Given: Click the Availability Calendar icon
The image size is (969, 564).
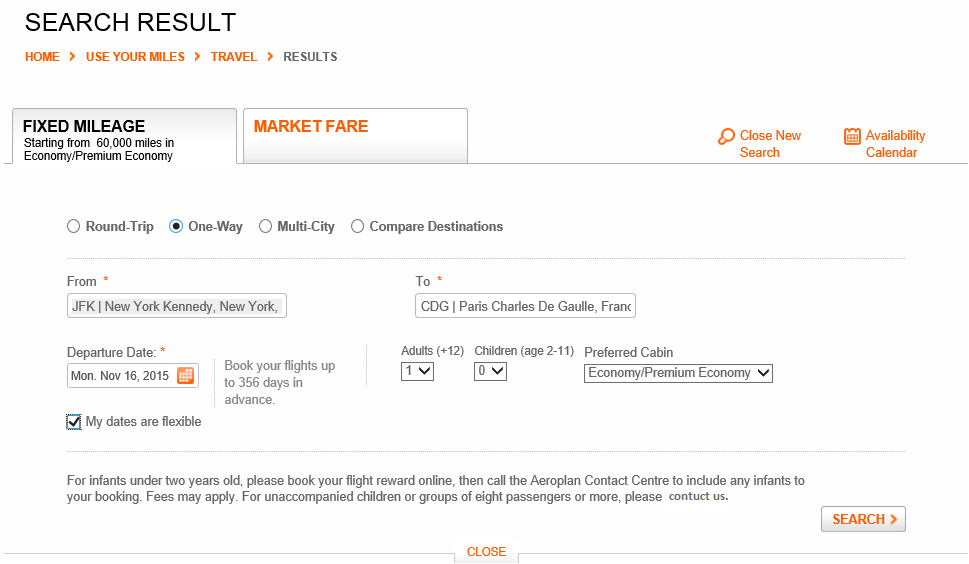Looking at the screenshot, I should point(852,136).
